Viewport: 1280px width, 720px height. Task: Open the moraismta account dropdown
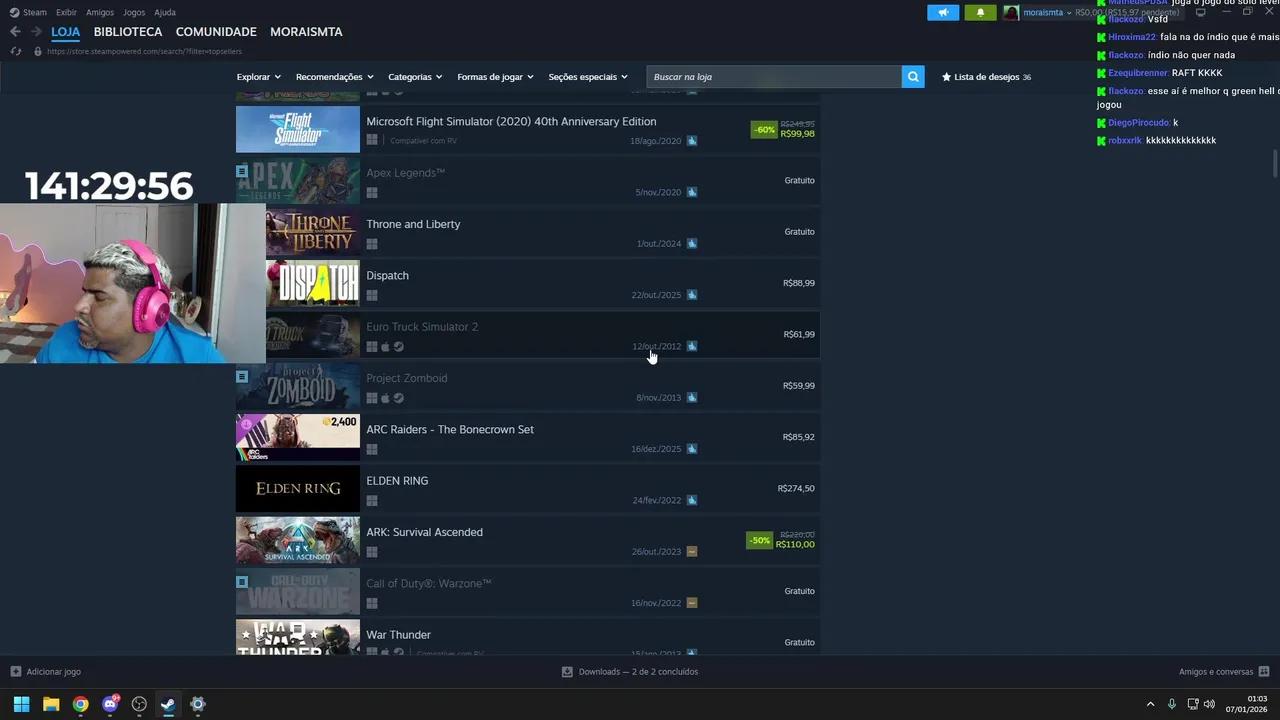click(1047, 13)
